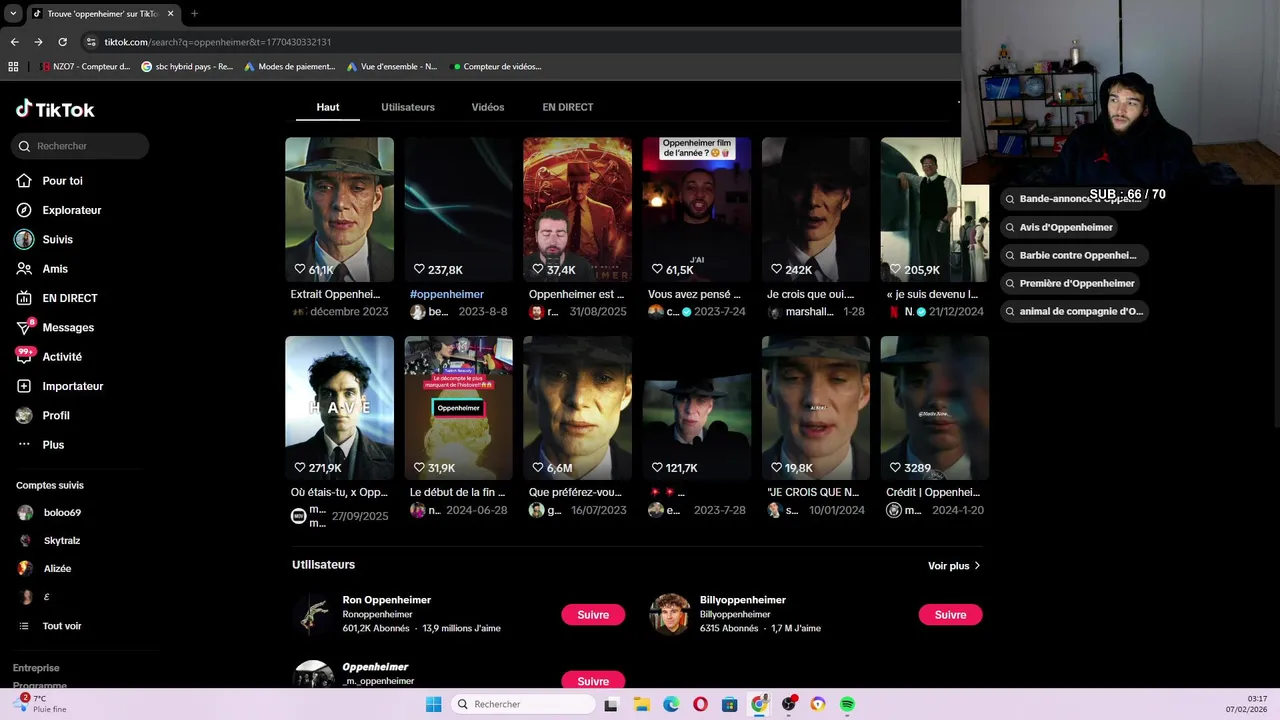1280x720 pixels.
Task: Open video with 237,8K likes
Action: click(458, 210)
